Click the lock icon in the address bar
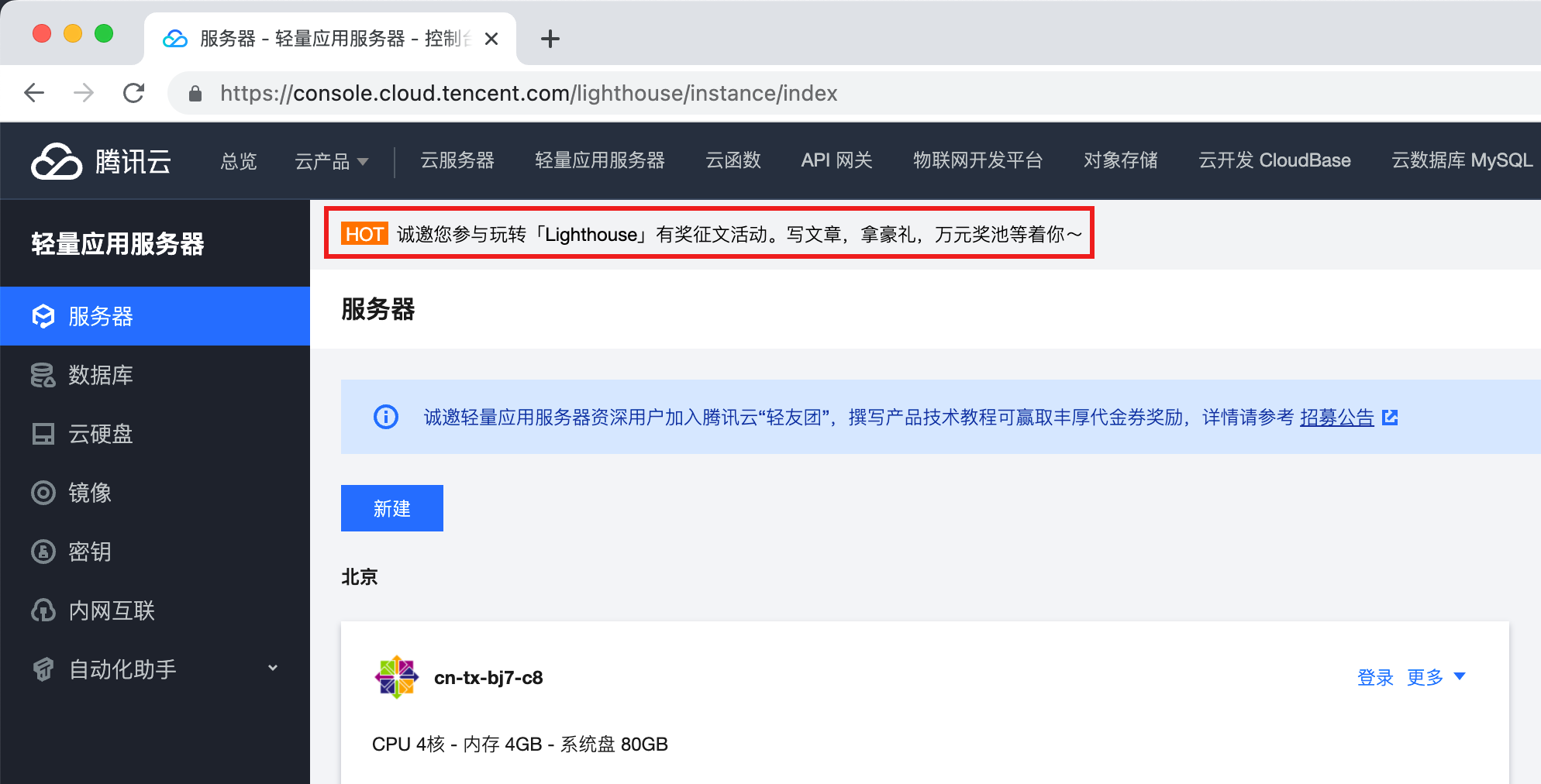Viewport: 1541px width, 784px height. [195, 94]
